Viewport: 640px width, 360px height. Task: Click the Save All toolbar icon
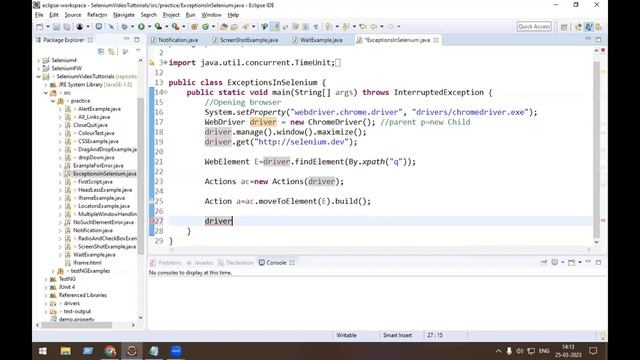click(66, 27)
